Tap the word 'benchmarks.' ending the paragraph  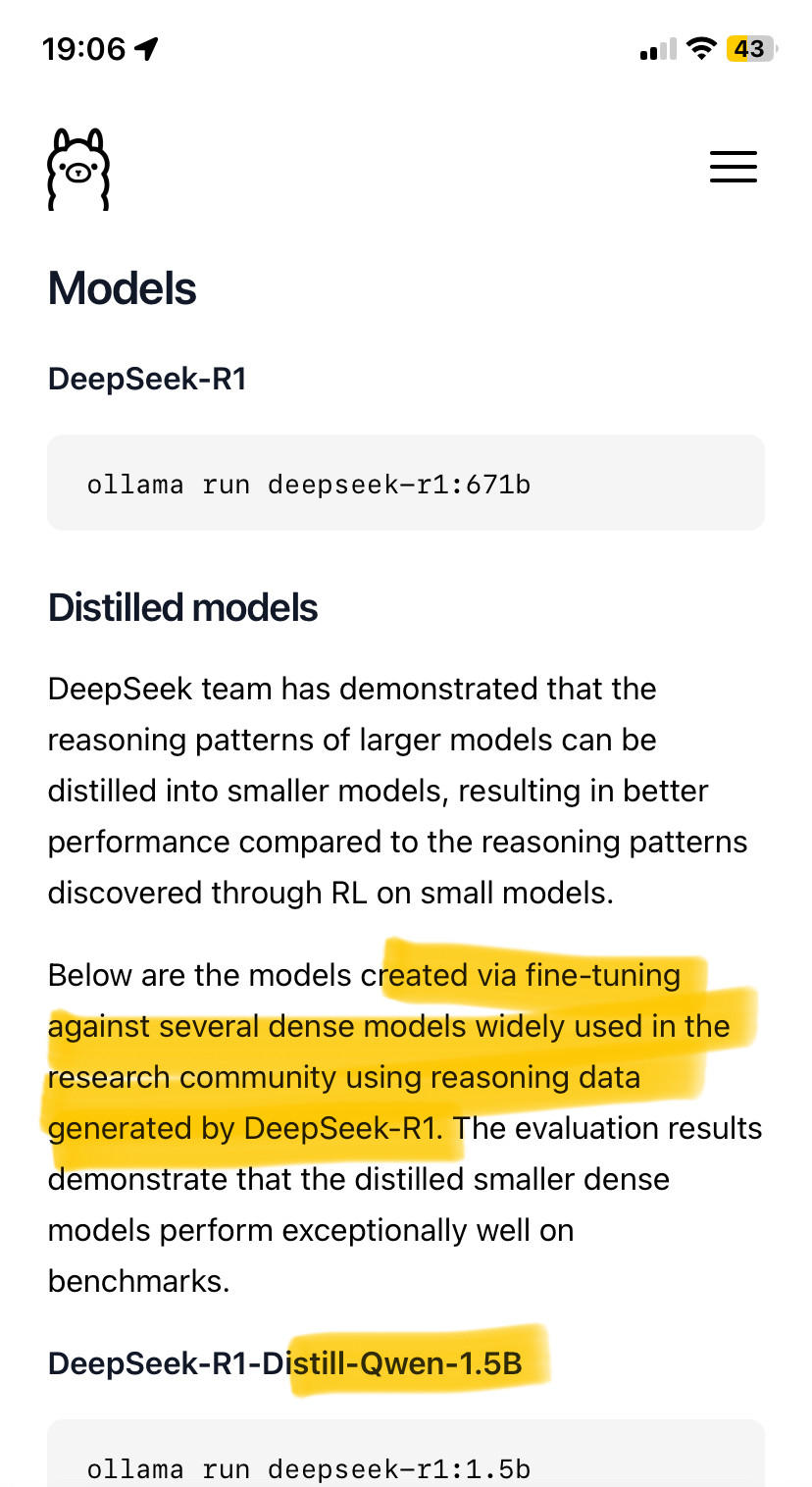click(138, 1281)
